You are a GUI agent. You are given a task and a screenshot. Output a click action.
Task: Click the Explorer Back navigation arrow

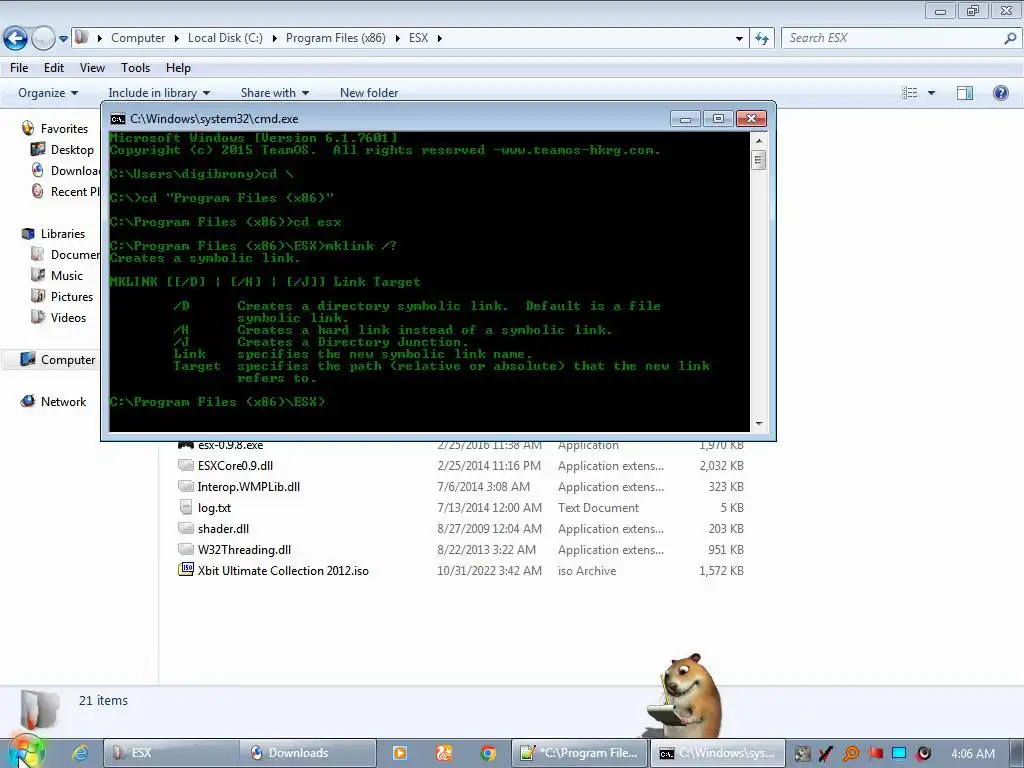[x=16, y=39]
